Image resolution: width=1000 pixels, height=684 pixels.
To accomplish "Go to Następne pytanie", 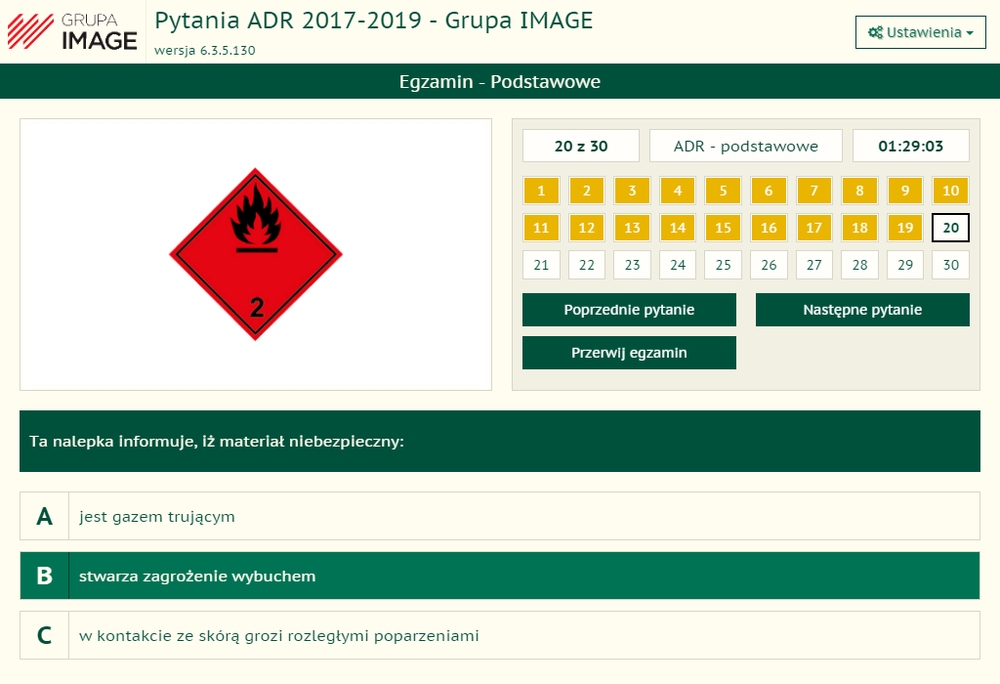I will (862, 310).
